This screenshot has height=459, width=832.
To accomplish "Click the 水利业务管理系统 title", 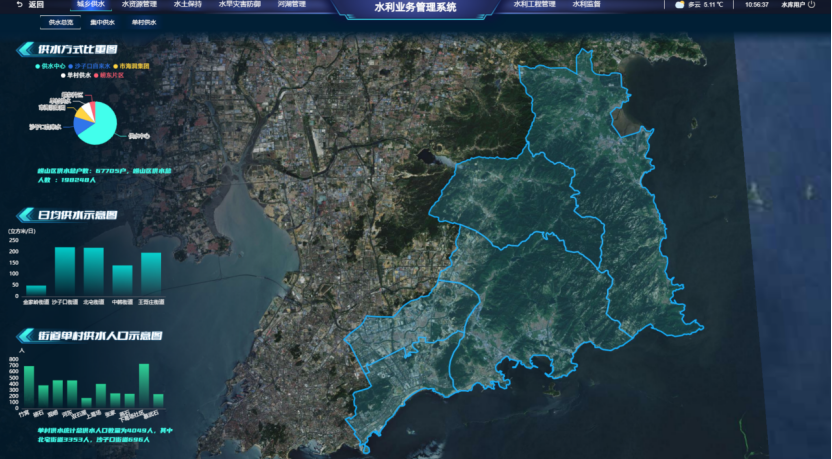I will (415, 7).
